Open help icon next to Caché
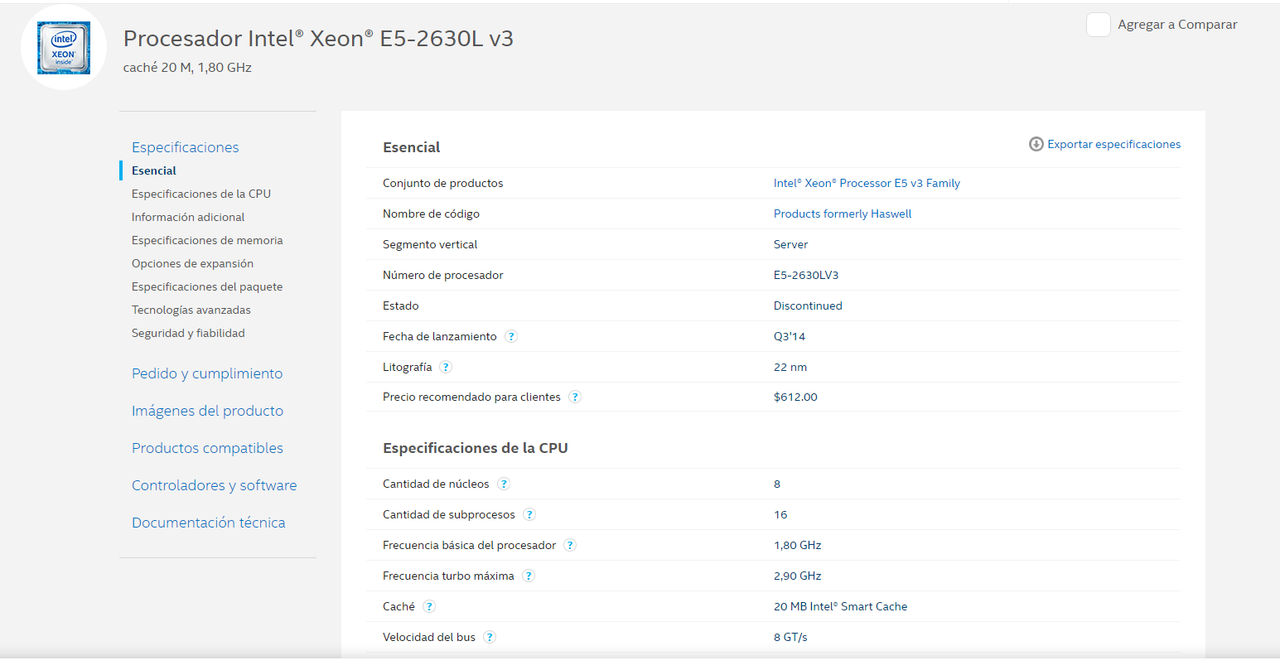 [x=429, y=606]
